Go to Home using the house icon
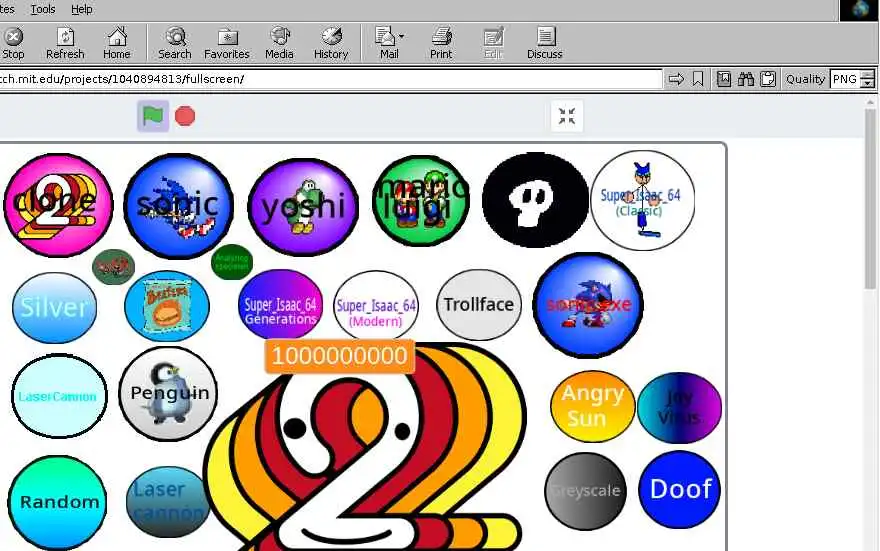 point(117,43)
